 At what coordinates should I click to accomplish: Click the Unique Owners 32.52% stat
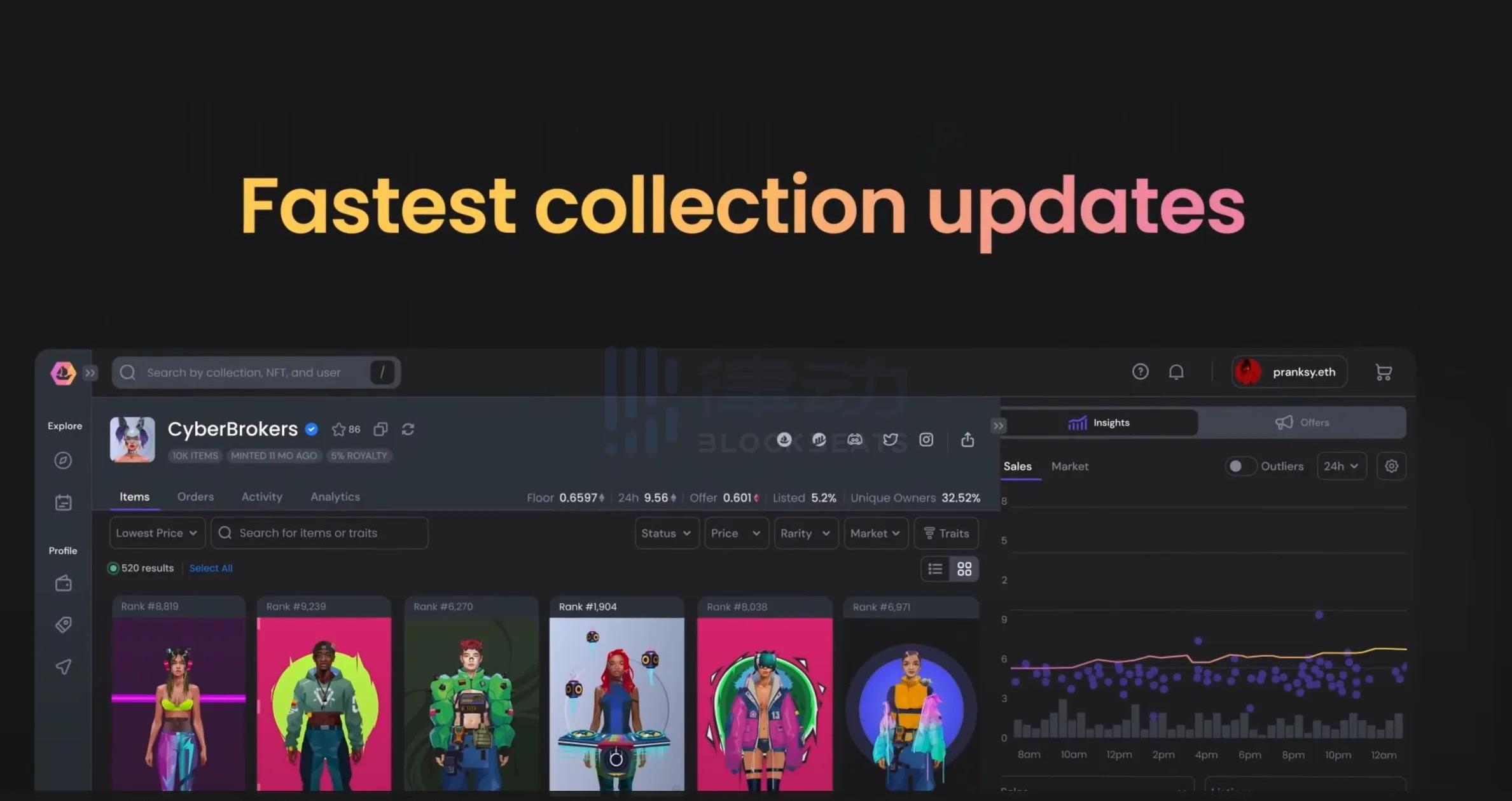tap(915, 498)
